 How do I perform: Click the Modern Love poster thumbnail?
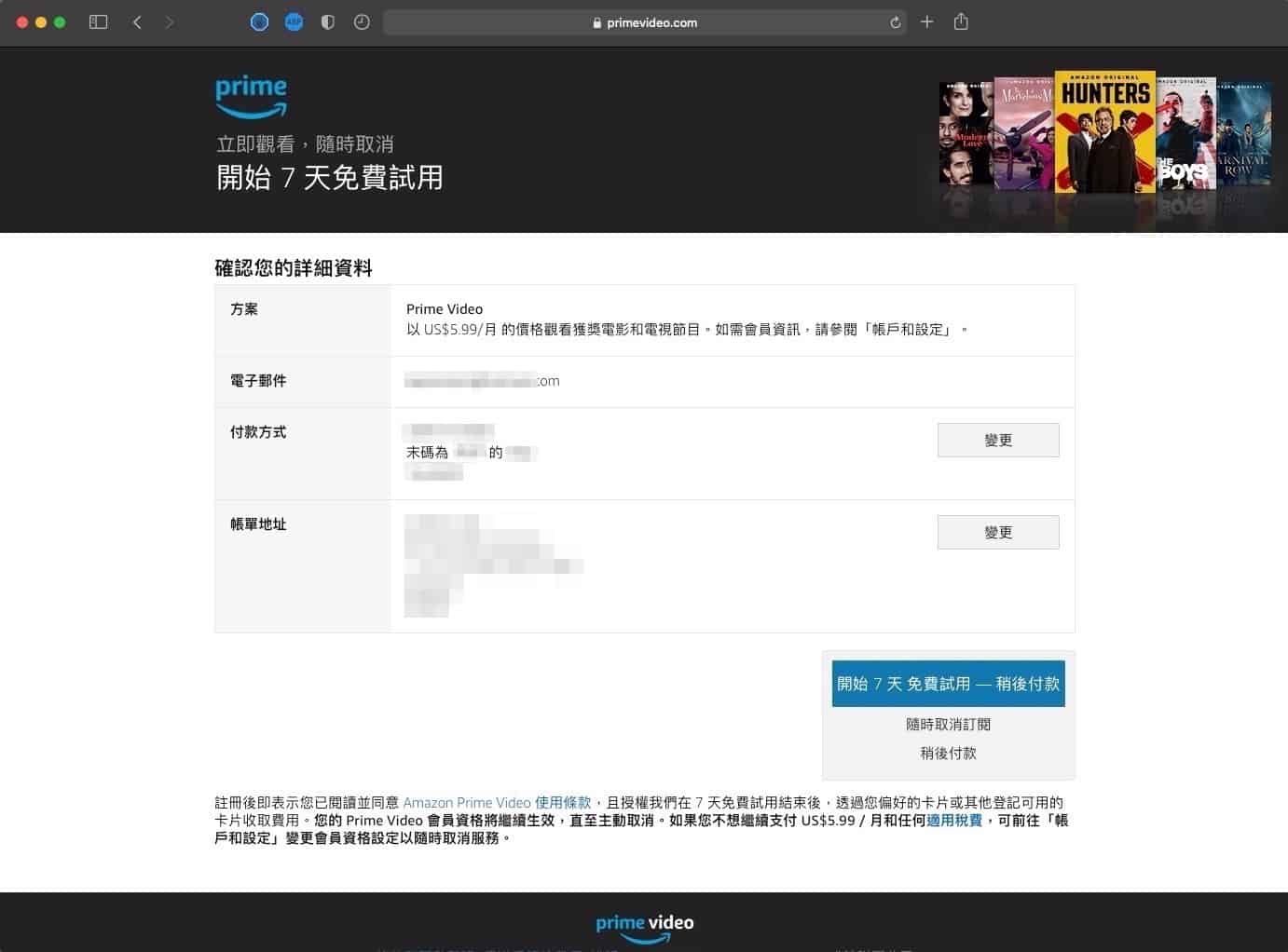coord(966,135)
